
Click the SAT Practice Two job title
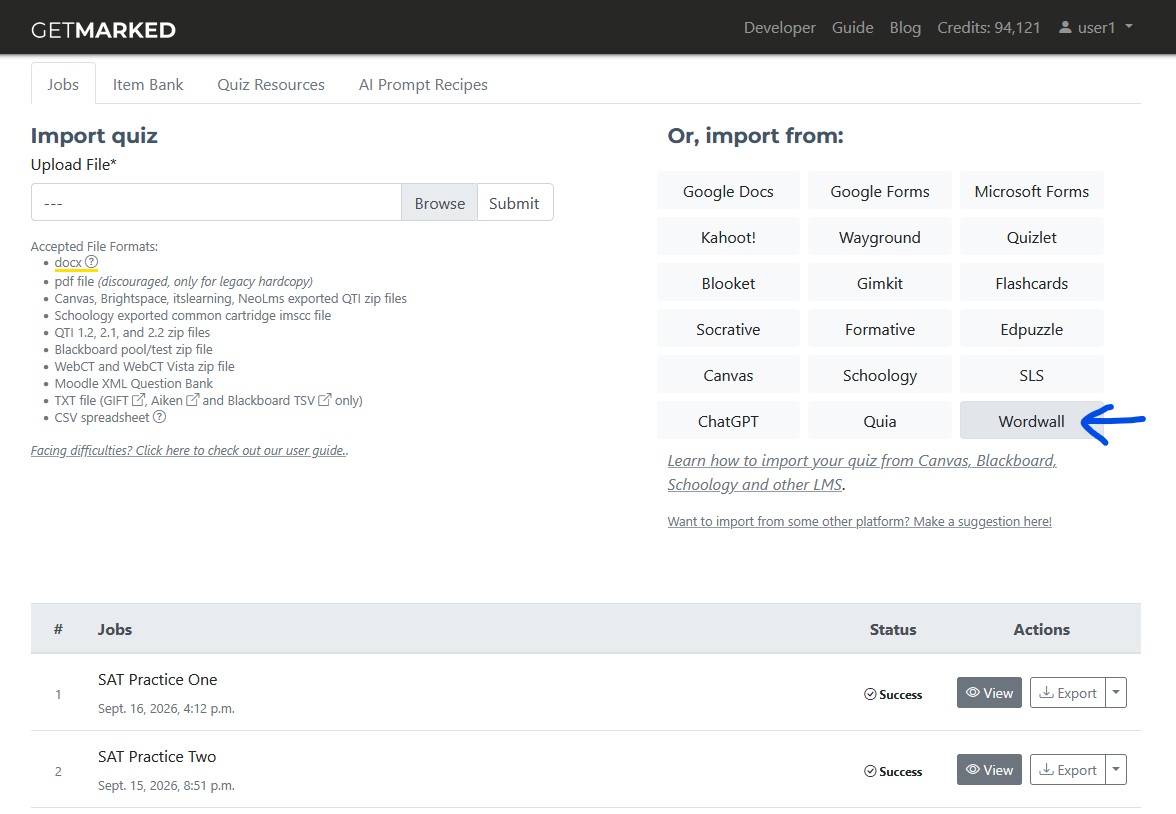[157, 756]
